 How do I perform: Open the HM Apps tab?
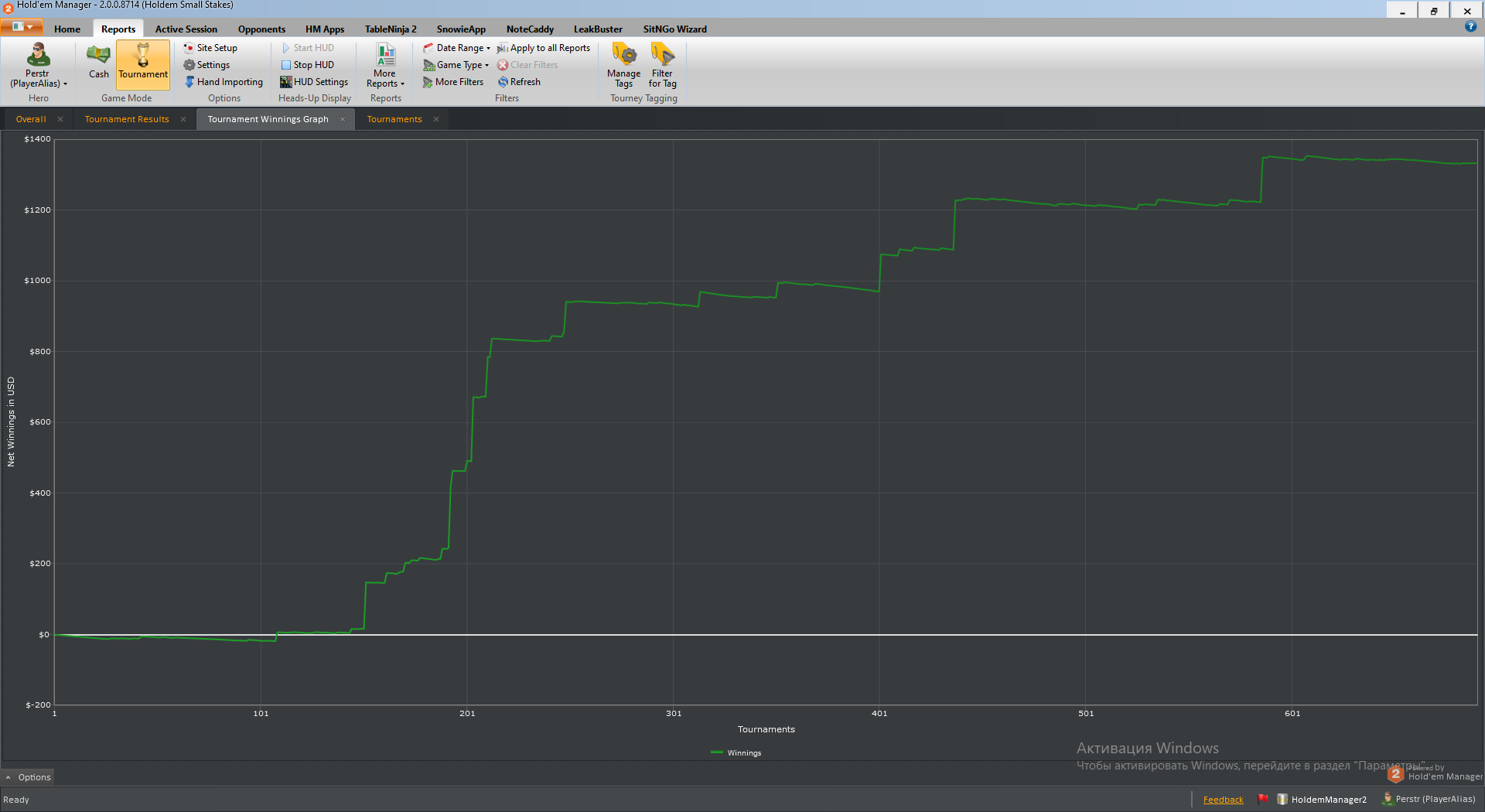coord(325,29)
